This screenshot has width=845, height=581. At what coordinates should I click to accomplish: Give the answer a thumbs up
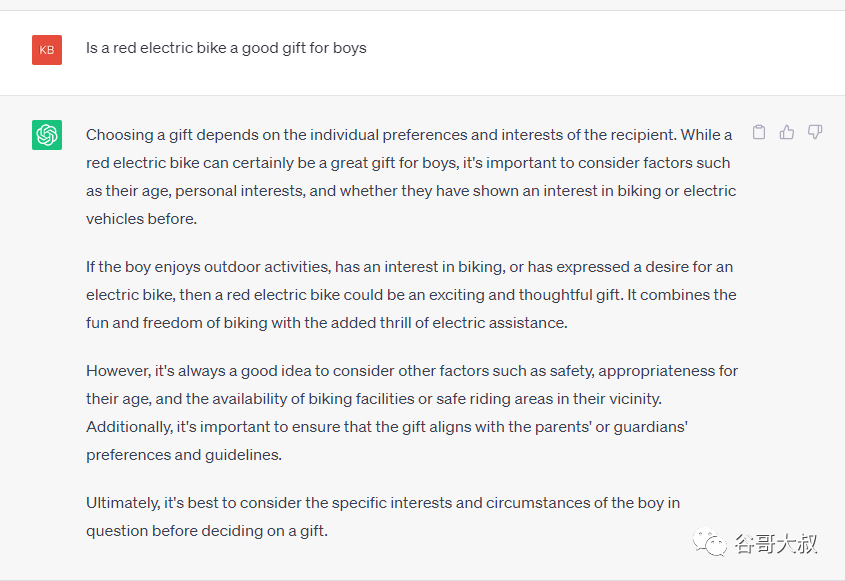787,132
